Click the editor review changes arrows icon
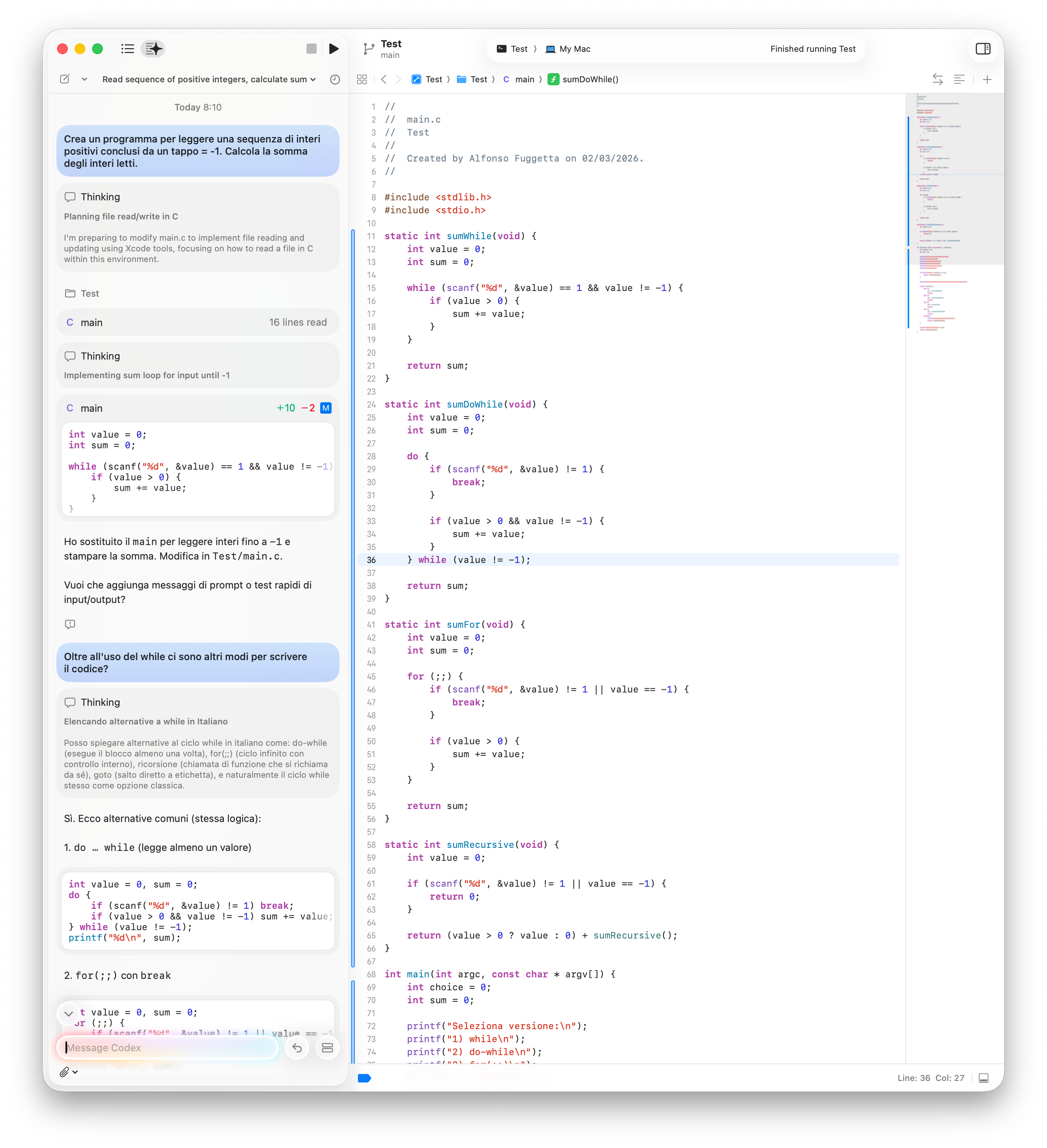This screenshot has width=1047, height=1148. (x=937, y=80)
